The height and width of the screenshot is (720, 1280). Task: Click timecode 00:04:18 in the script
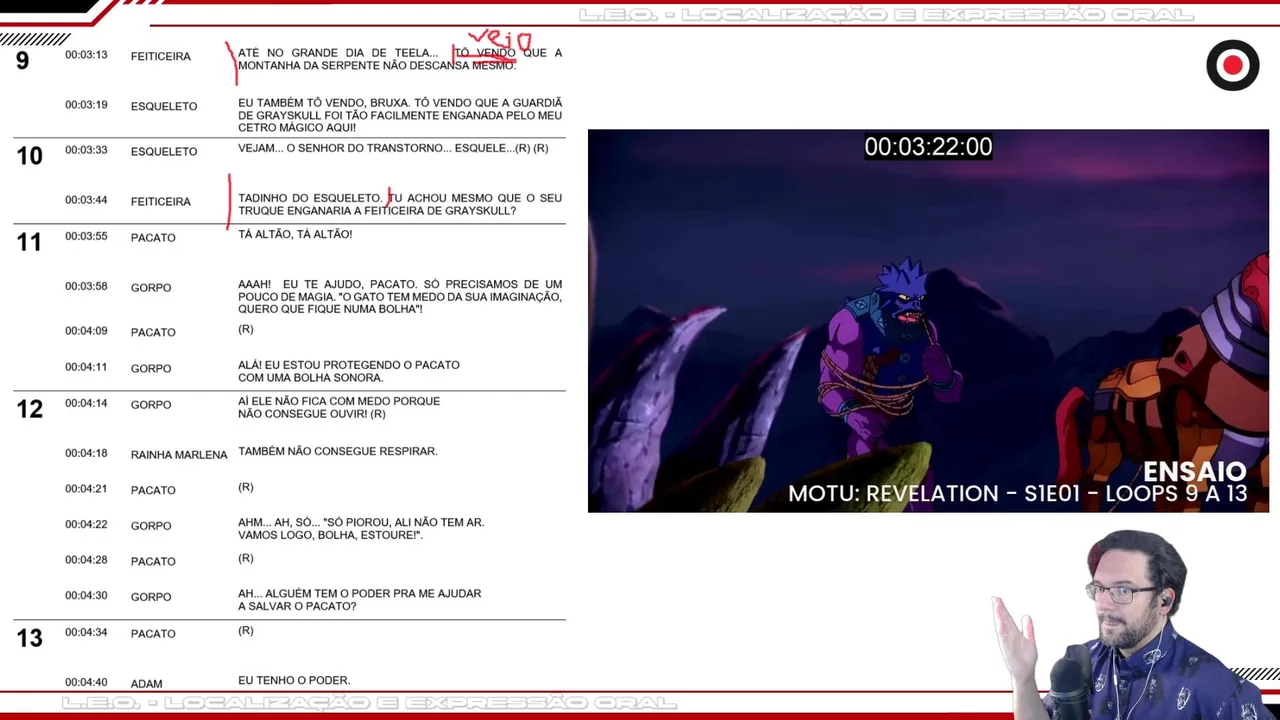86,453
